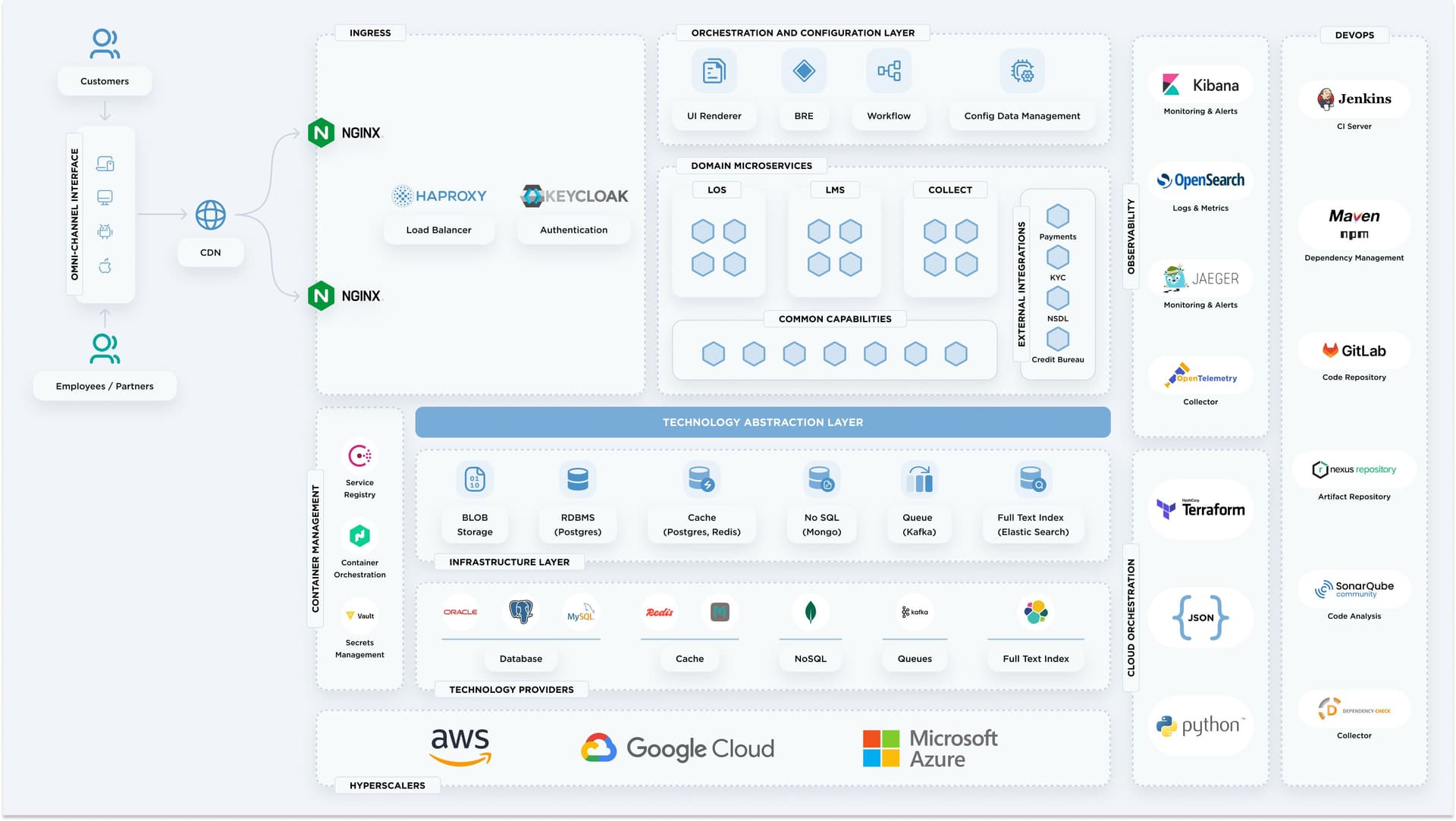Select the HashiCorp Terraform icon
This screenshot has height=821, width=1456.
pos(1166,509)
